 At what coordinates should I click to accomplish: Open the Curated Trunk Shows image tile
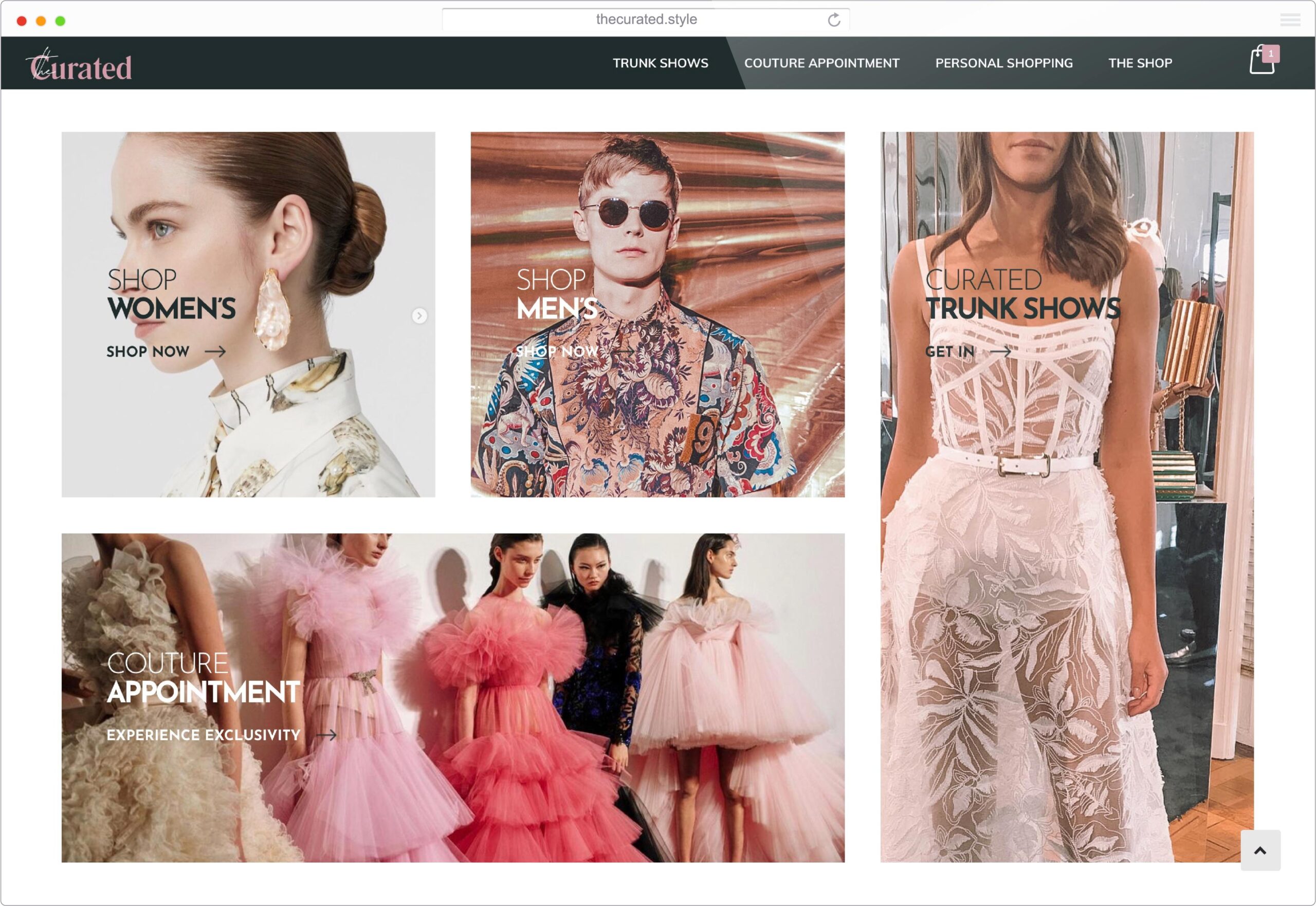[1067, 497]
